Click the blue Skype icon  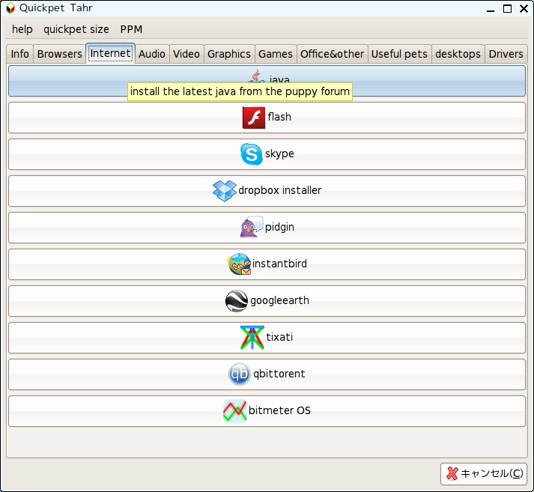click(251, 154)
